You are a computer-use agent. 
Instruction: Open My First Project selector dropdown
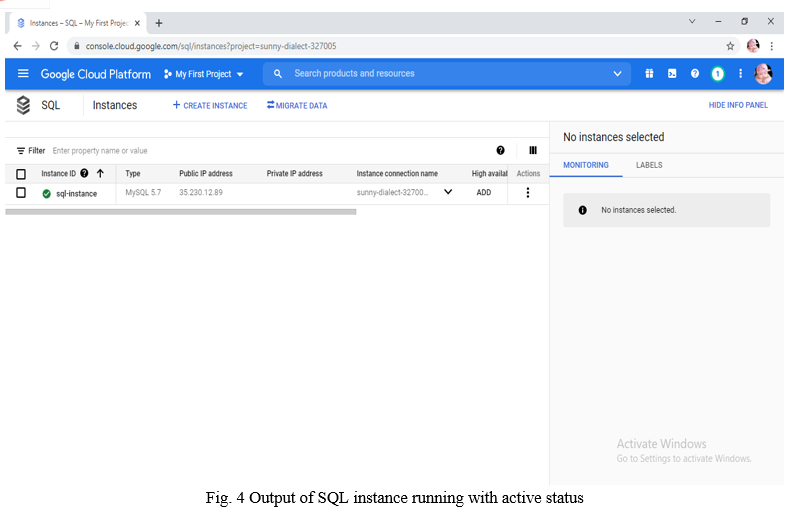click(203, 74)
